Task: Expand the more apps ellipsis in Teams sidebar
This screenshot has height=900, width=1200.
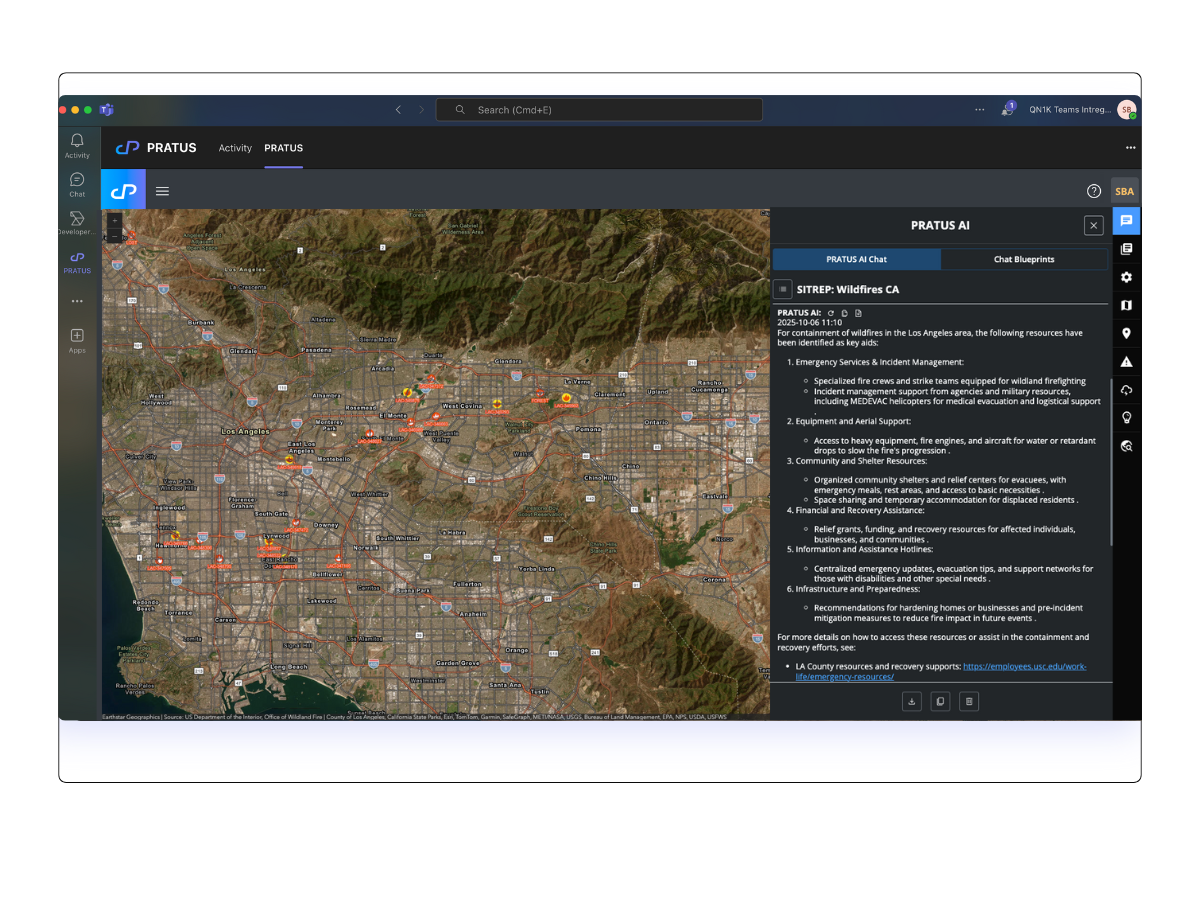Action: click(77, 301)
